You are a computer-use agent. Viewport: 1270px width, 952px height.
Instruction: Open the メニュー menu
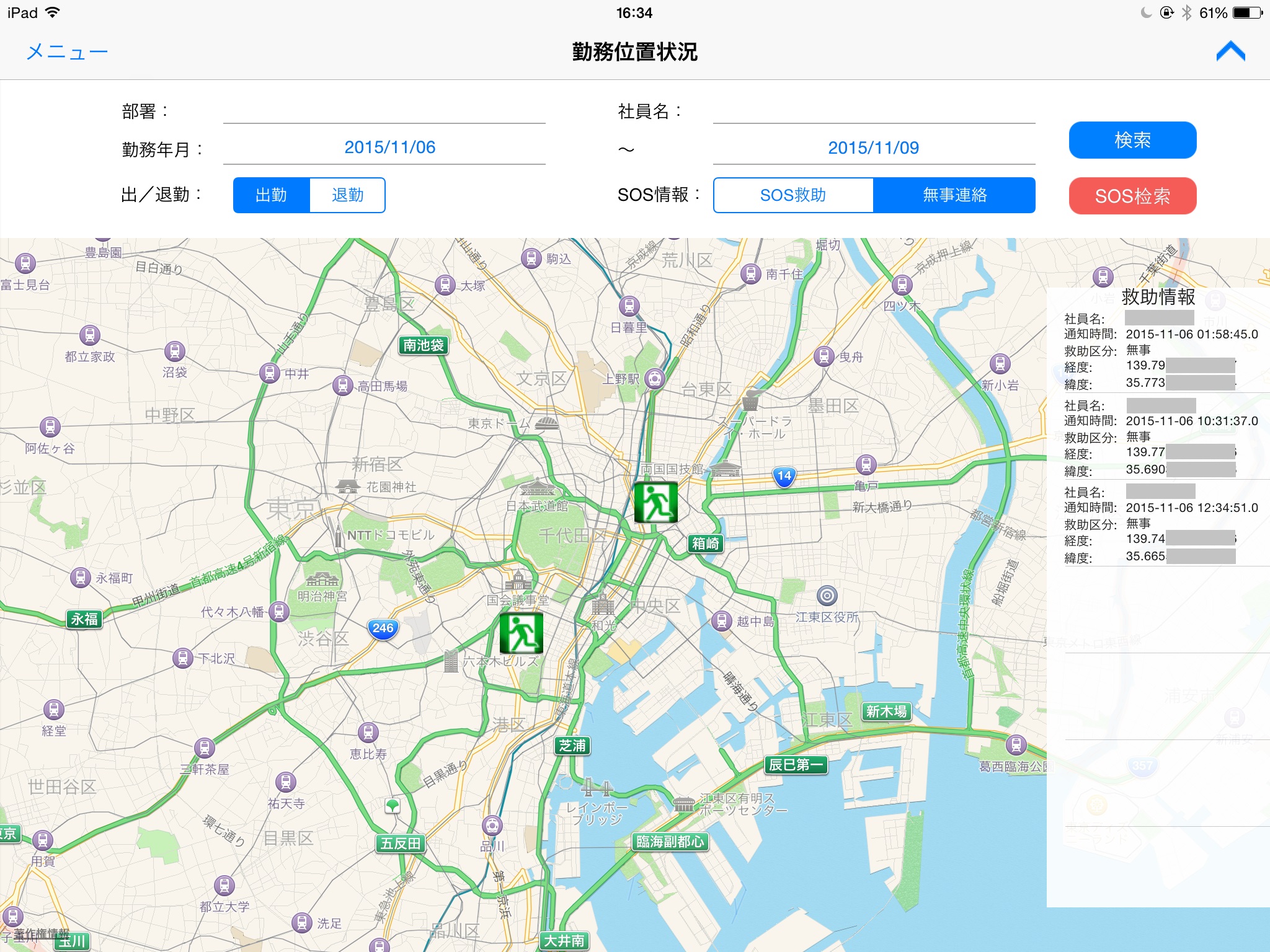tap(67, 51)
